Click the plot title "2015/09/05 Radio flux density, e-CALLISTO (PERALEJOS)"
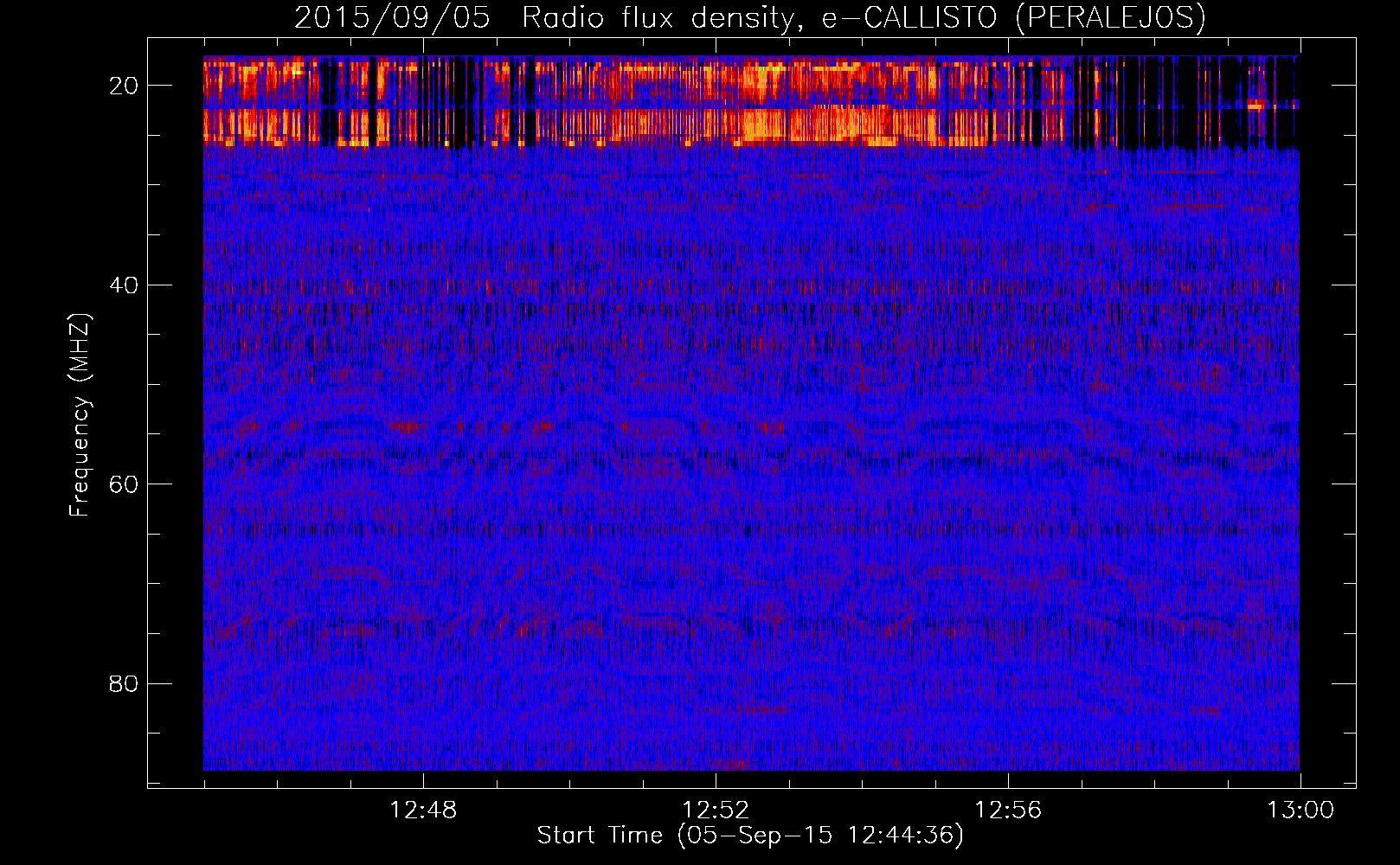The height and width of the screenshot is (865, 1400). tap(749, 18)
